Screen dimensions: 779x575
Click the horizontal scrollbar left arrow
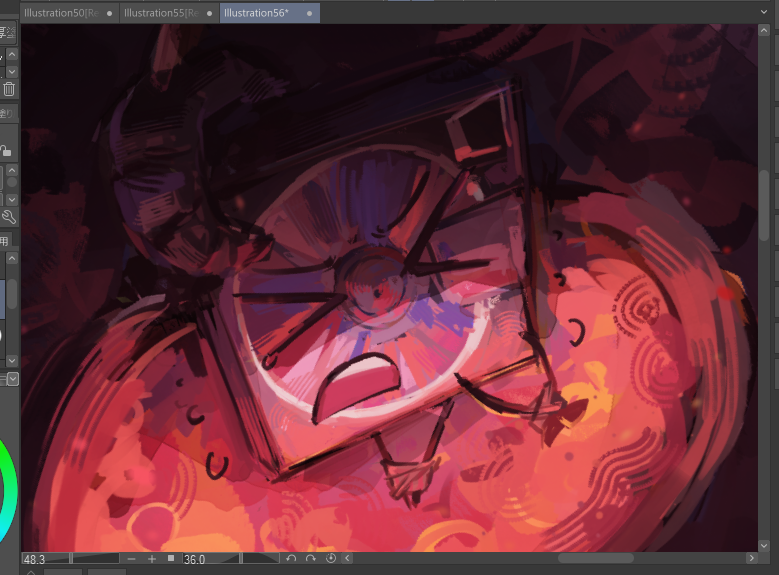coord(348,559)
